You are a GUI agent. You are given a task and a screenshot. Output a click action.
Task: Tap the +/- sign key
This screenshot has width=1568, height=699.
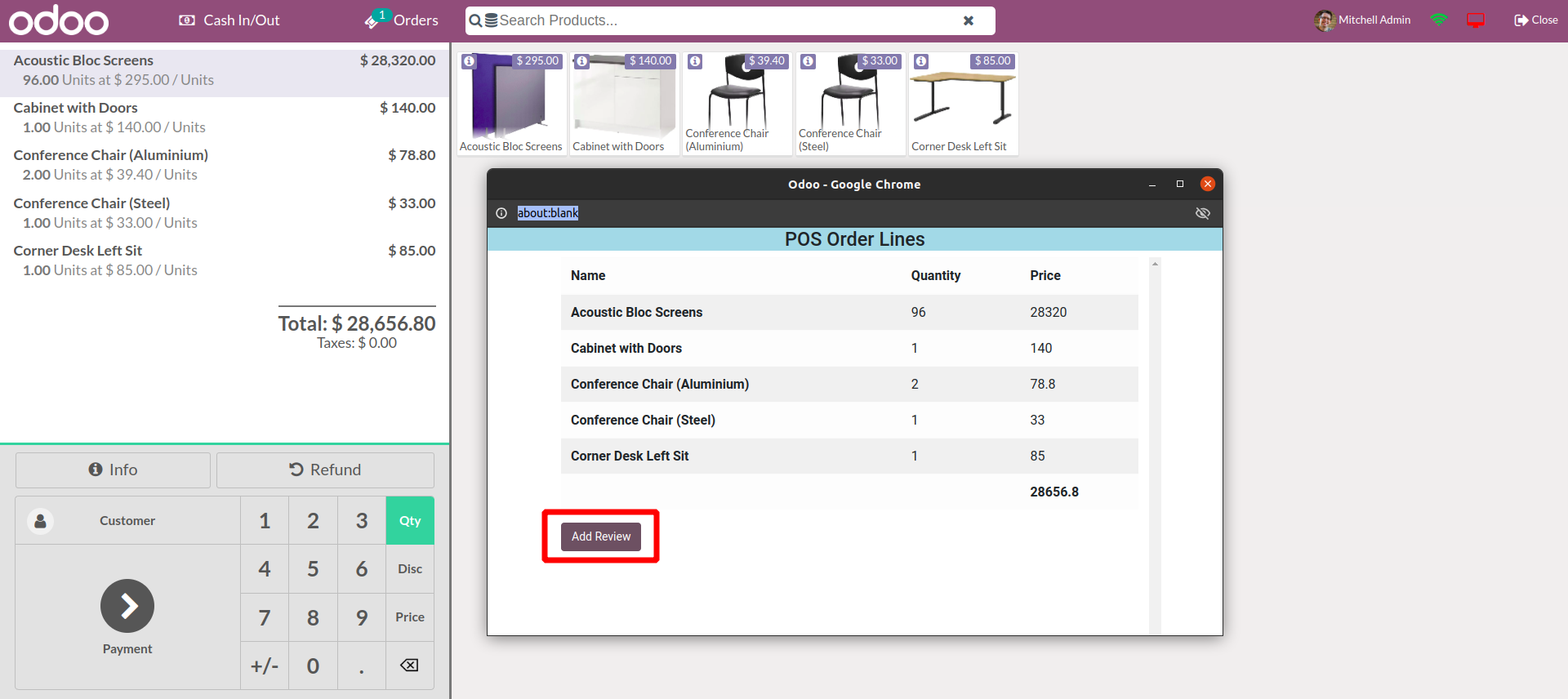pyautogui.click(x=265, y=666)
